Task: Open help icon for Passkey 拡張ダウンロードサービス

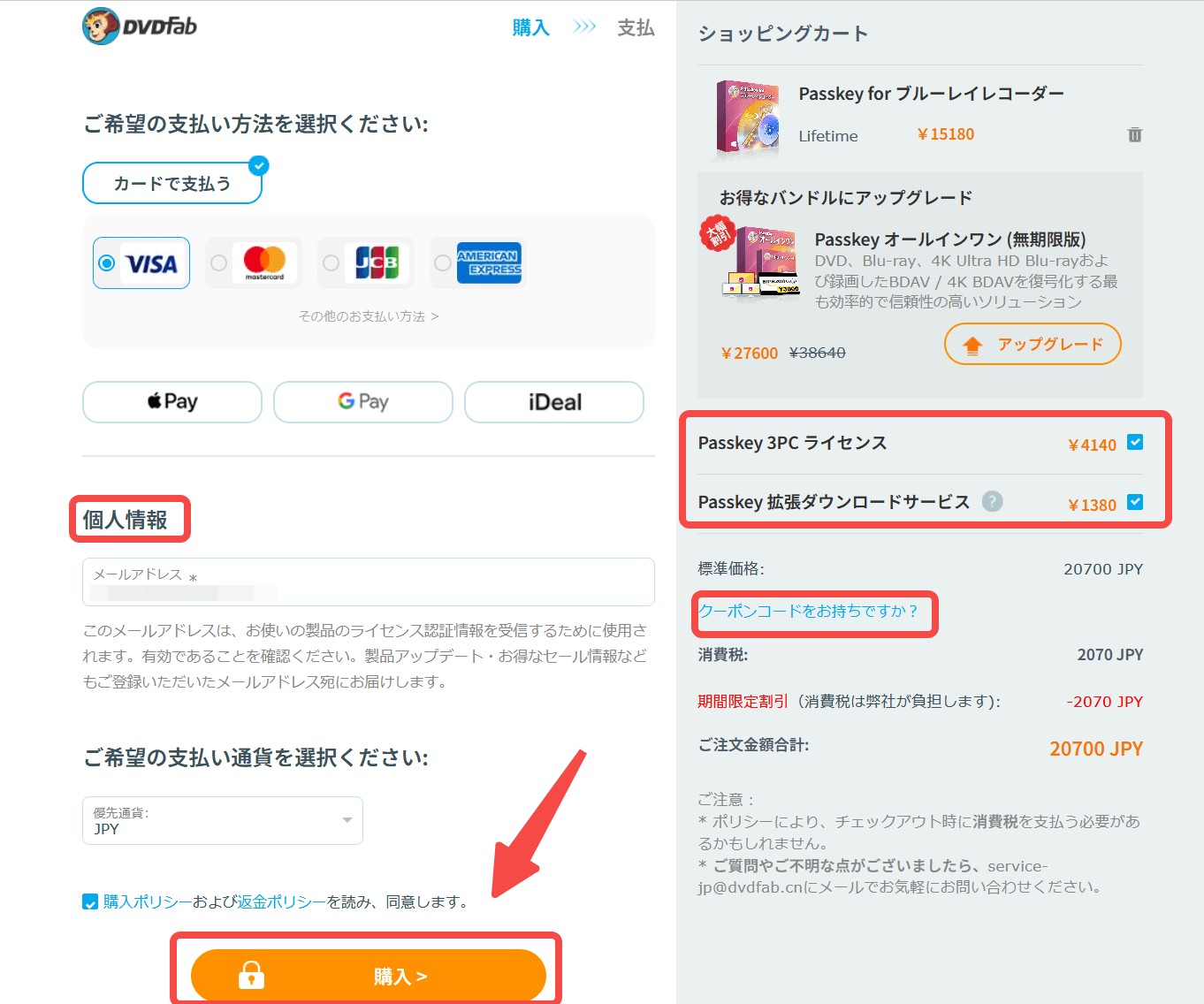Action: tap(993, 501)
